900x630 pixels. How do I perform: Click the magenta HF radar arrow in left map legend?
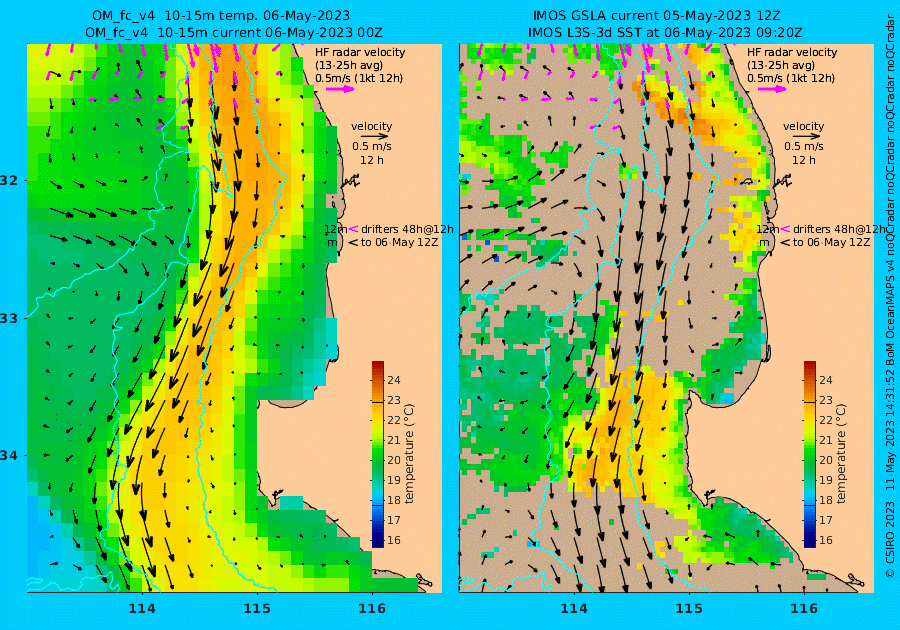(x=340, y=89)
